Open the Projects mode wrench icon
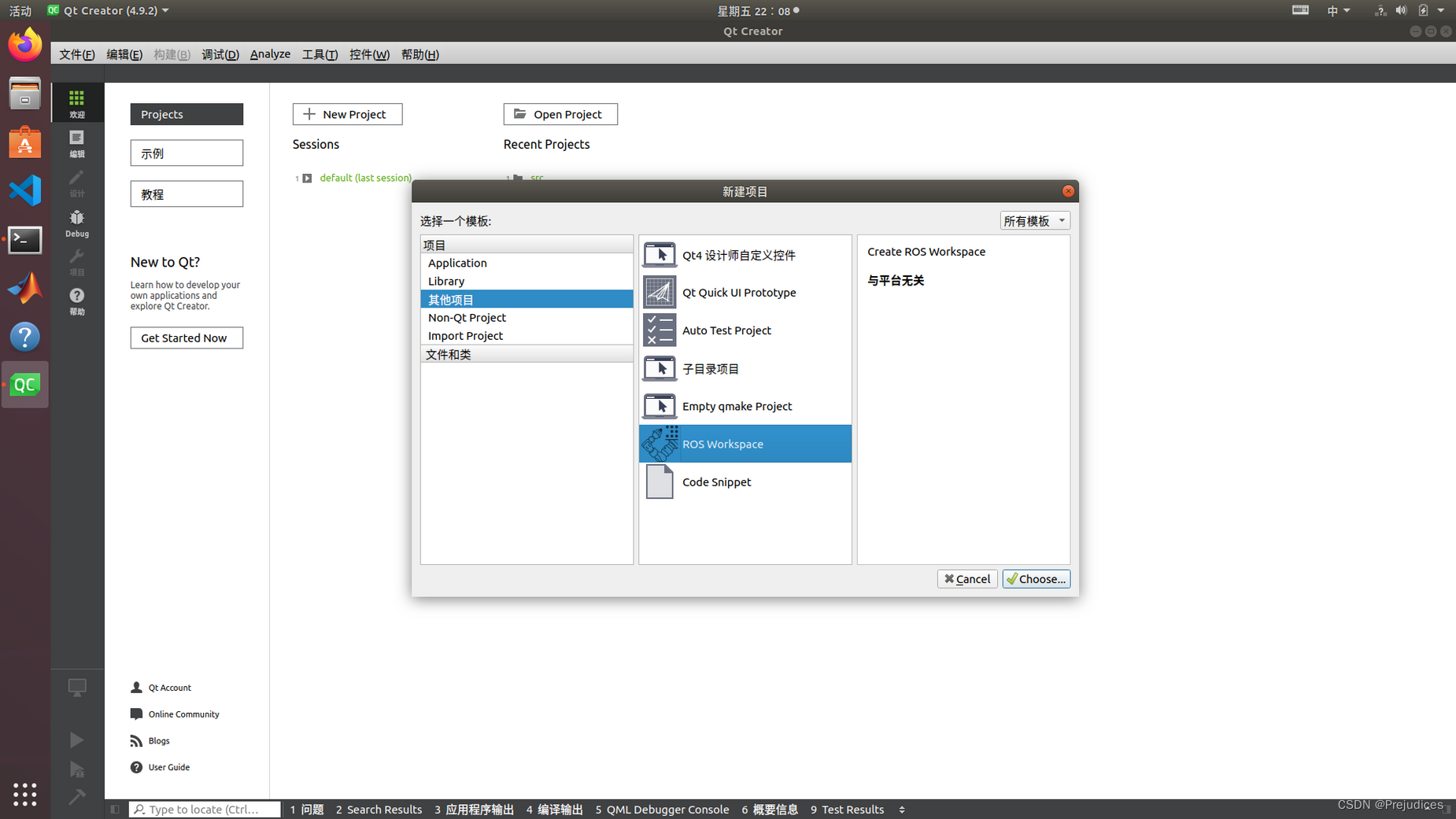The height and width of the screenshot is (819, 1456). [x=76, y=262]
